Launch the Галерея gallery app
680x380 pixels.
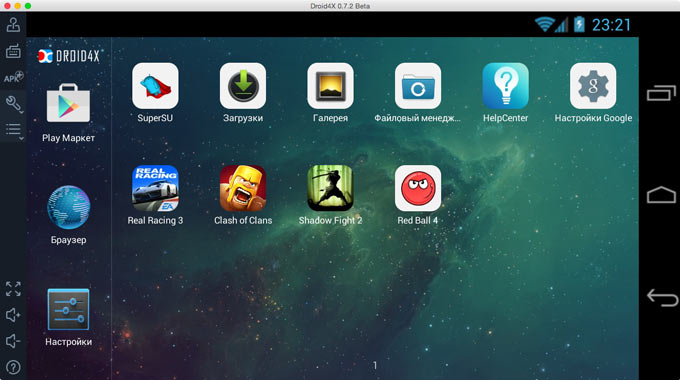(330, 86)
